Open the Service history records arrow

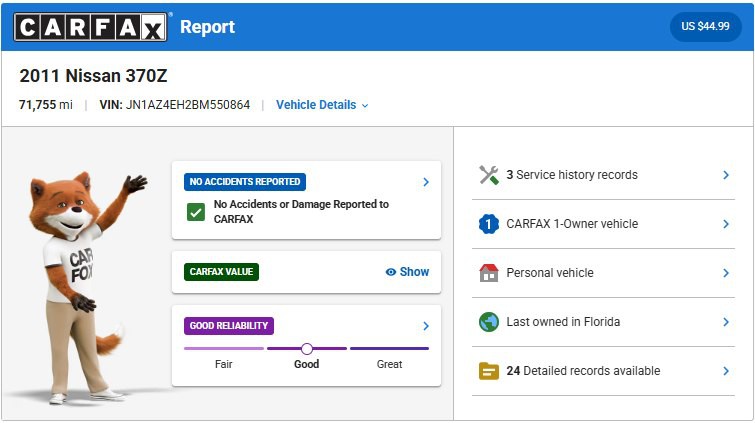click(726, 175)
